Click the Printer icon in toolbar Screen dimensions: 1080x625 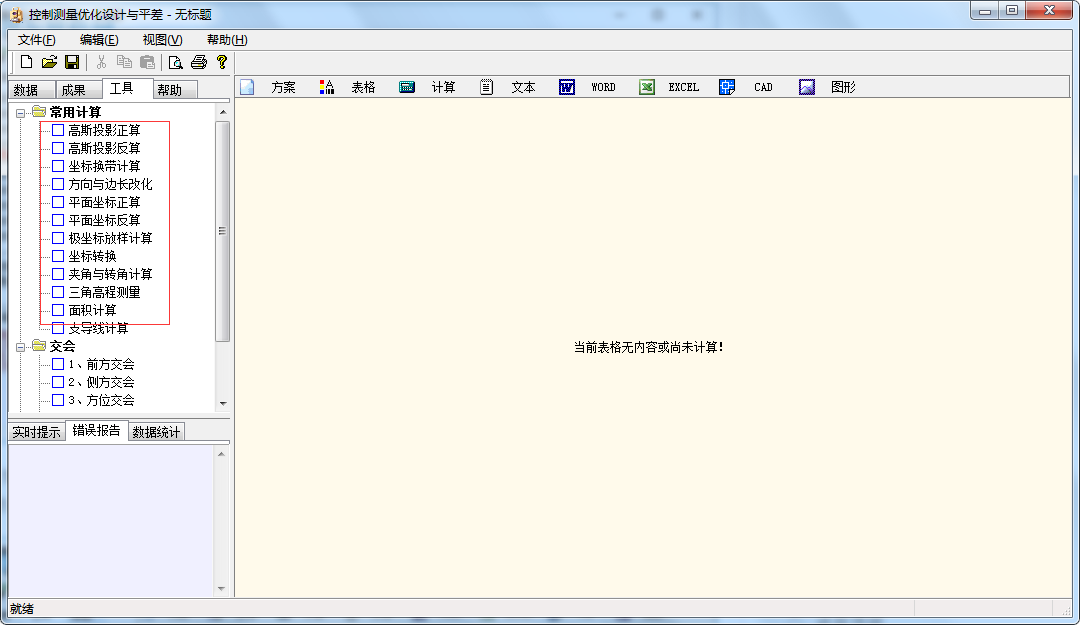coord(199,62)
